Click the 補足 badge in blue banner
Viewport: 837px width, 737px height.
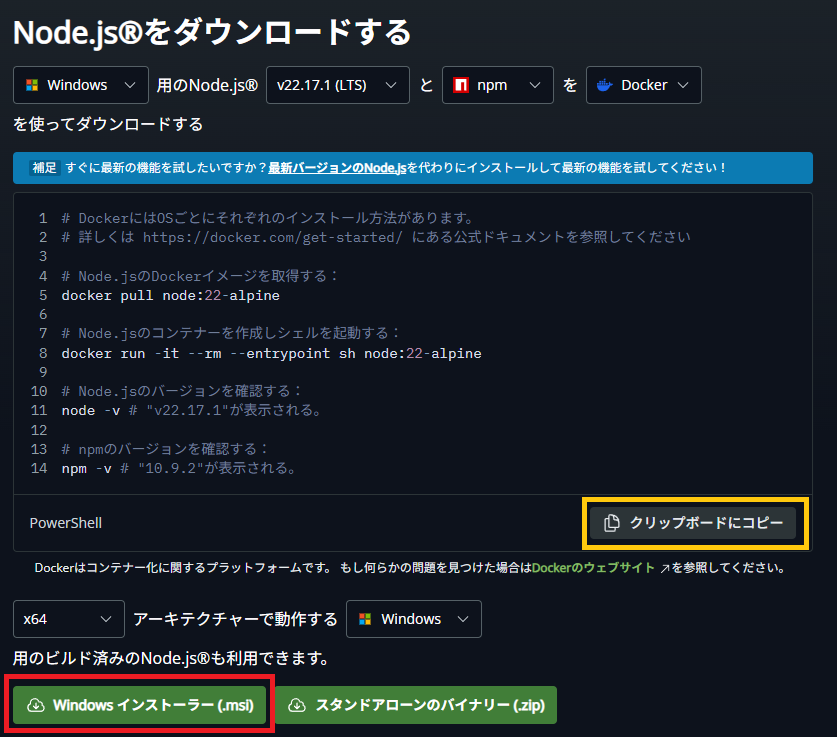tap(44, 168)
